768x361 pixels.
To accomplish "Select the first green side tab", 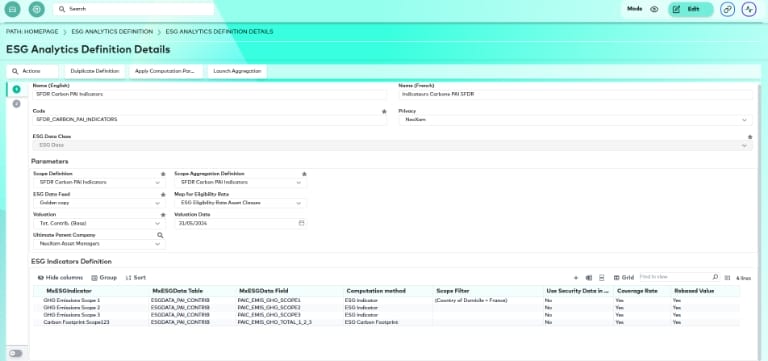I will 16,89.
